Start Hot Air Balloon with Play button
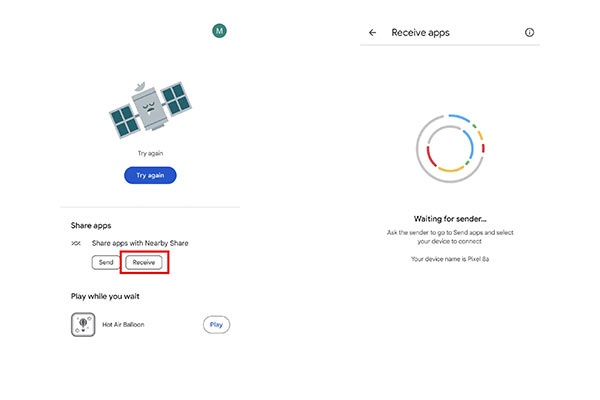This screenshot has height=400, width=600. [x=216, y=324]
